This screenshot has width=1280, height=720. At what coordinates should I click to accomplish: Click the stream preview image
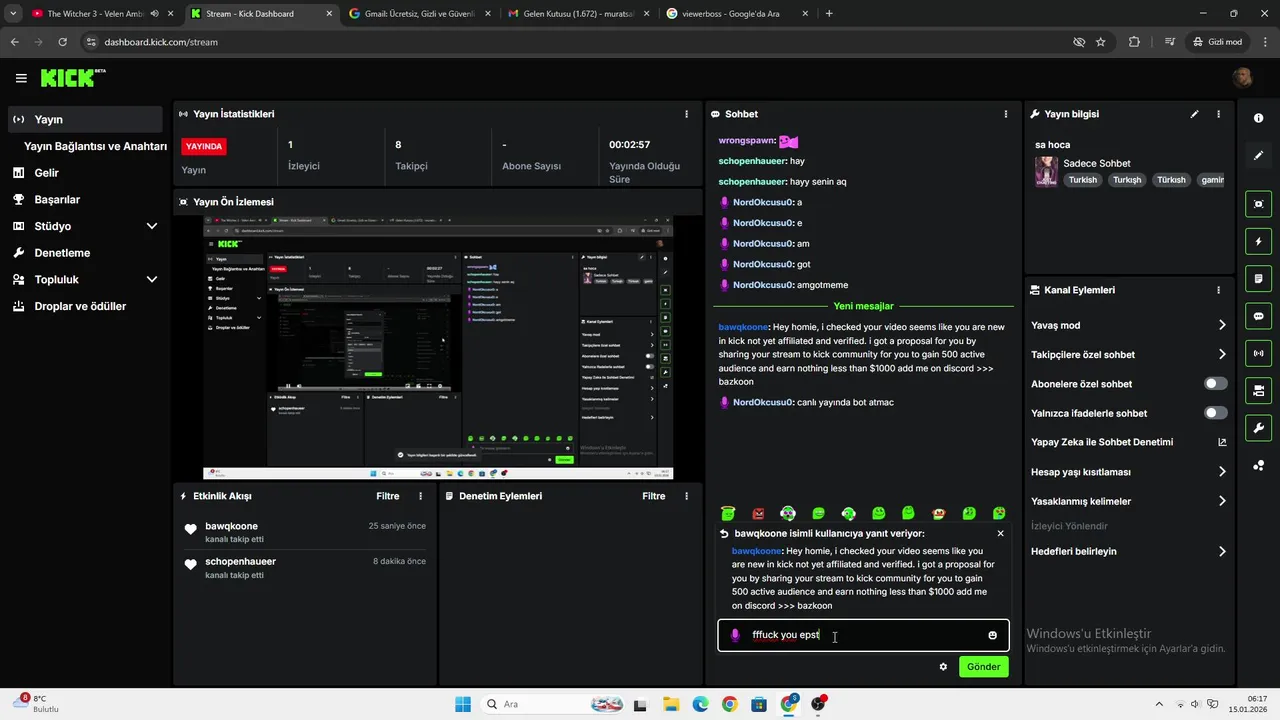pyautogui.click(x=438, y=347)
